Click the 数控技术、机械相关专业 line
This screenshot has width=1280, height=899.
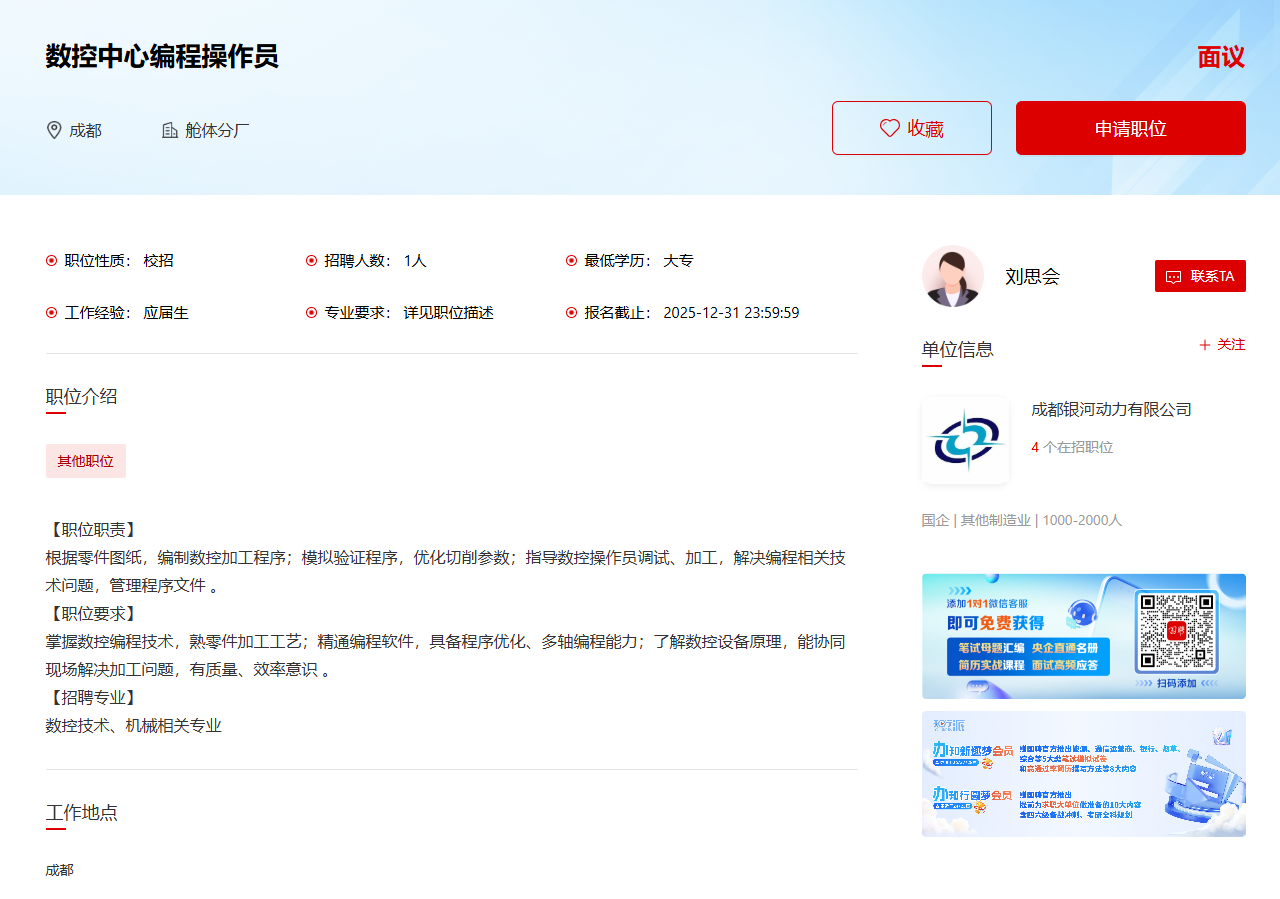134,725
